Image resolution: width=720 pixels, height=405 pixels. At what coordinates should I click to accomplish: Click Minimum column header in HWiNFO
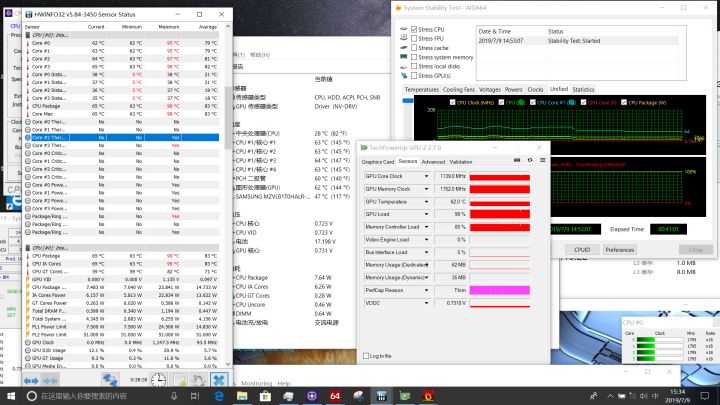click(x=131, y=27)
